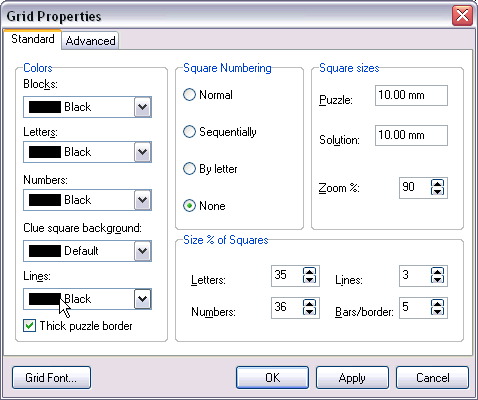Increase the Zoom % spinner value
Image resolution: width=478 pixels, height=400 pixels.
pyautogui.click(x=437, y=184)
